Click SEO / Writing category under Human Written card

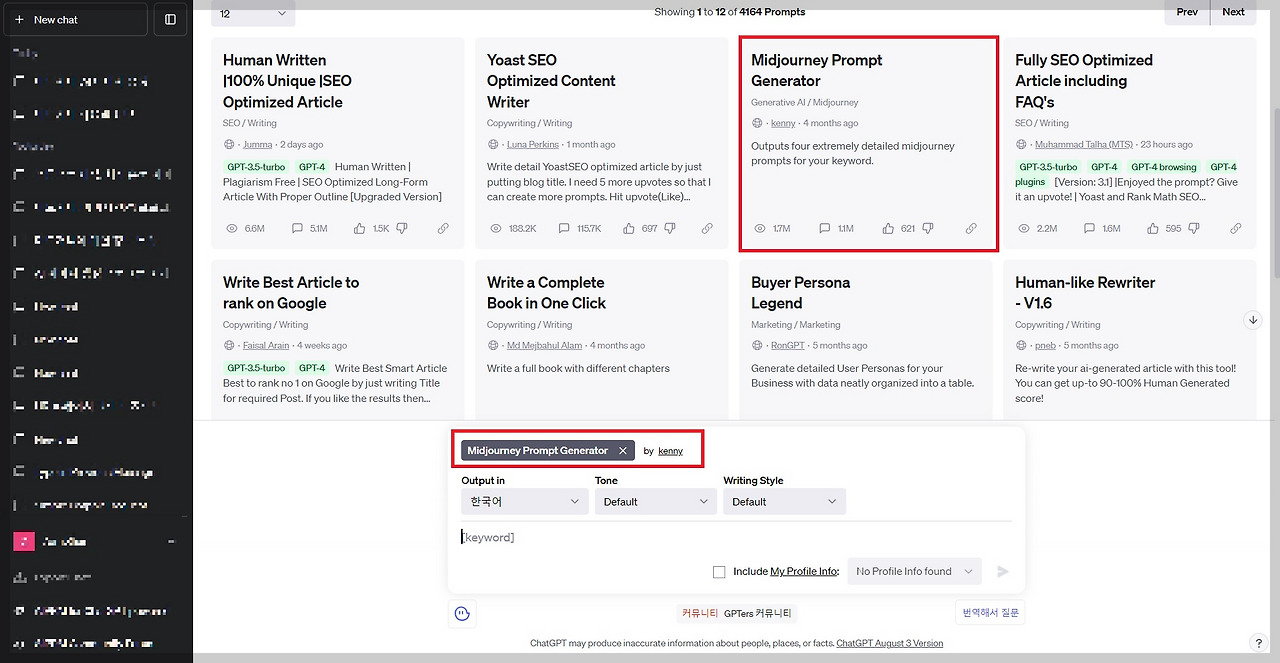(x=249, y=123)
